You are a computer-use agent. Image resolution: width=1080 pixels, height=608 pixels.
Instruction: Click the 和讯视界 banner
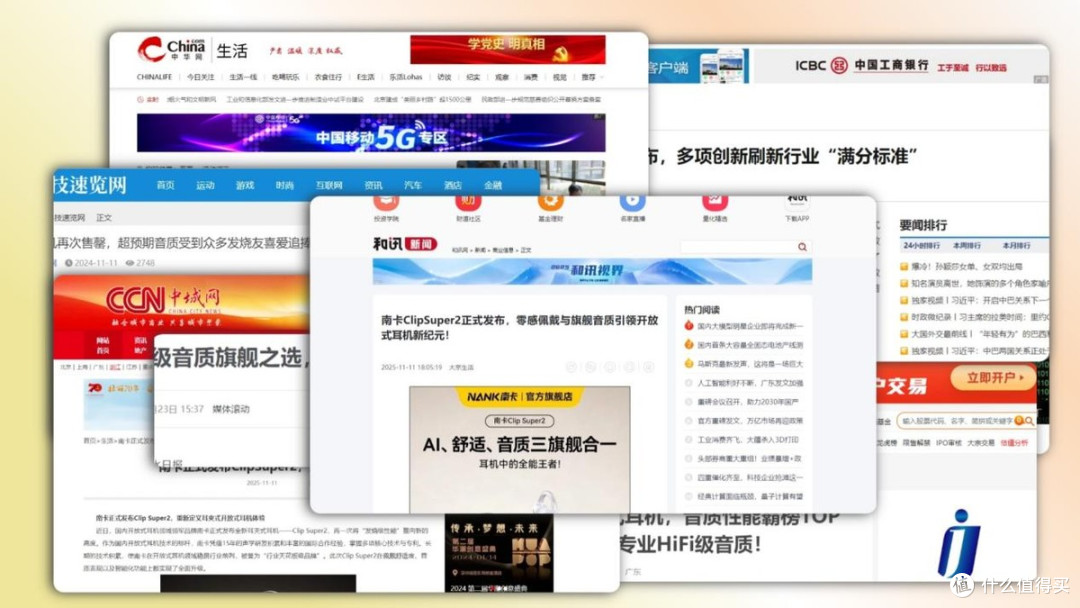(592, 271)
